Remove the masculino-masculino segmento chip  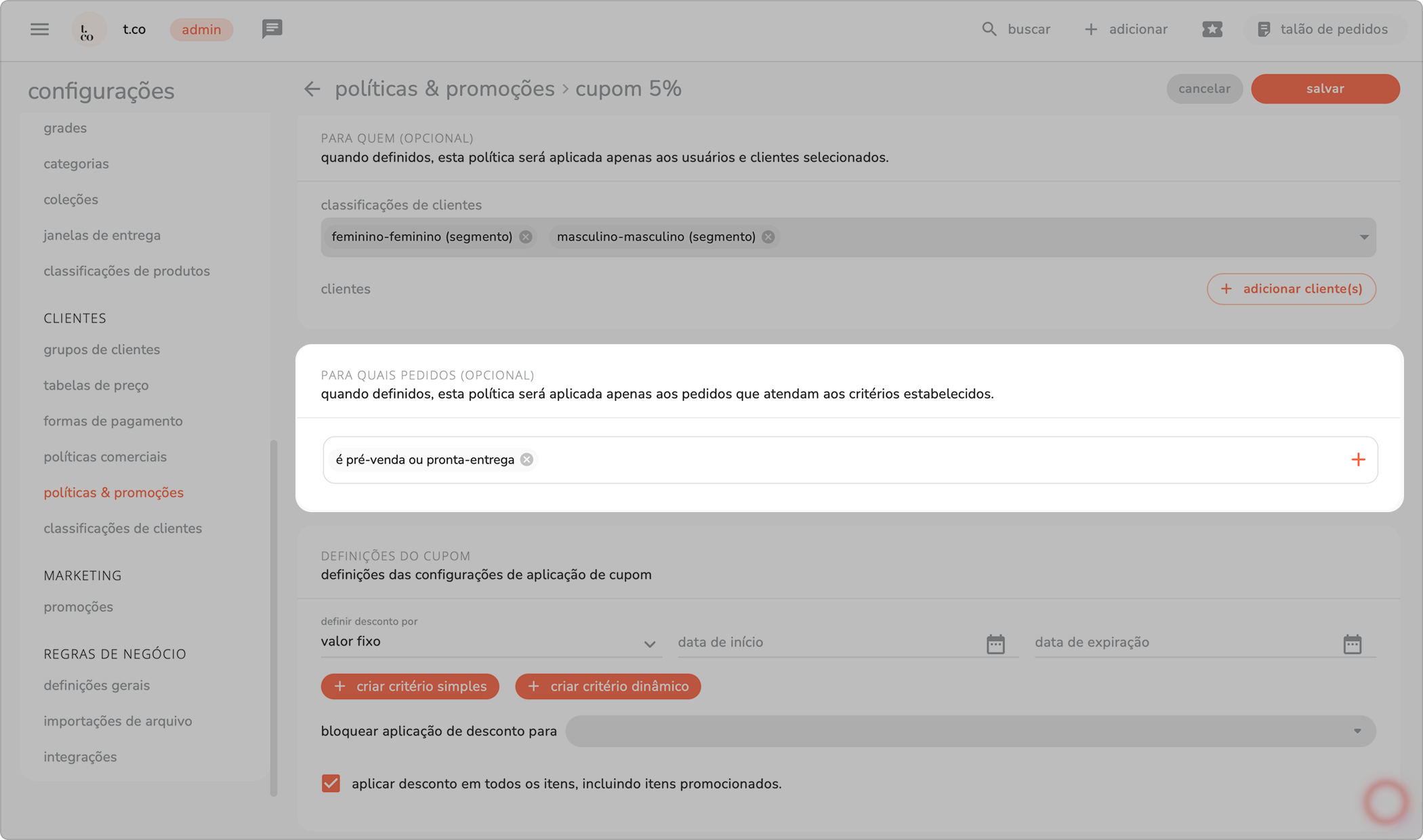click(768, 237)
